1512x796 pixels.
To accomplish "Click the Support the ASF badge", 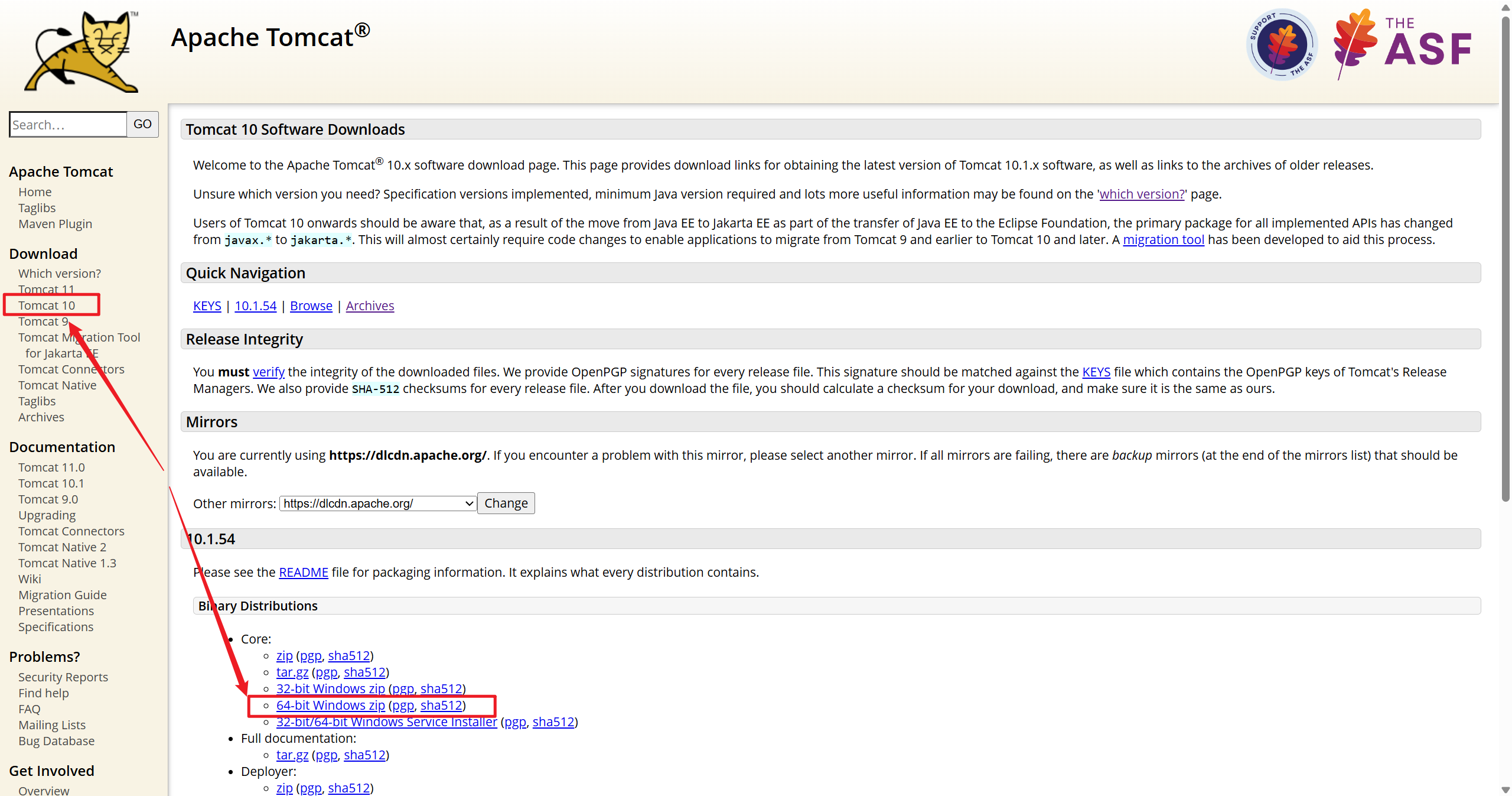I will (x=1281, y=45).
